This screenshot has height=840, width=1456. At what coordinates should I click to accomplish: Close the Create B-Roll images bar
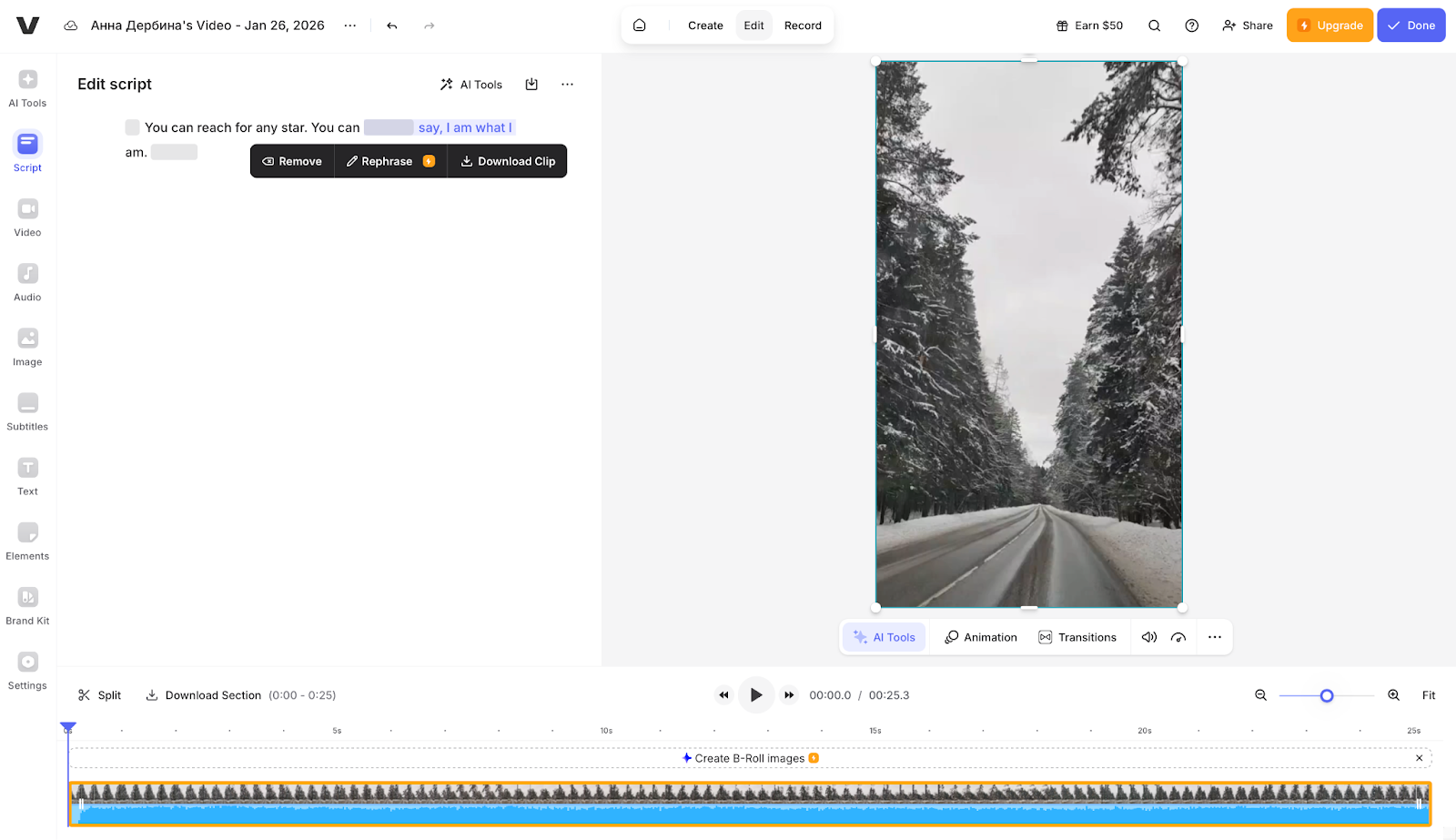[x=1419, y=758]
